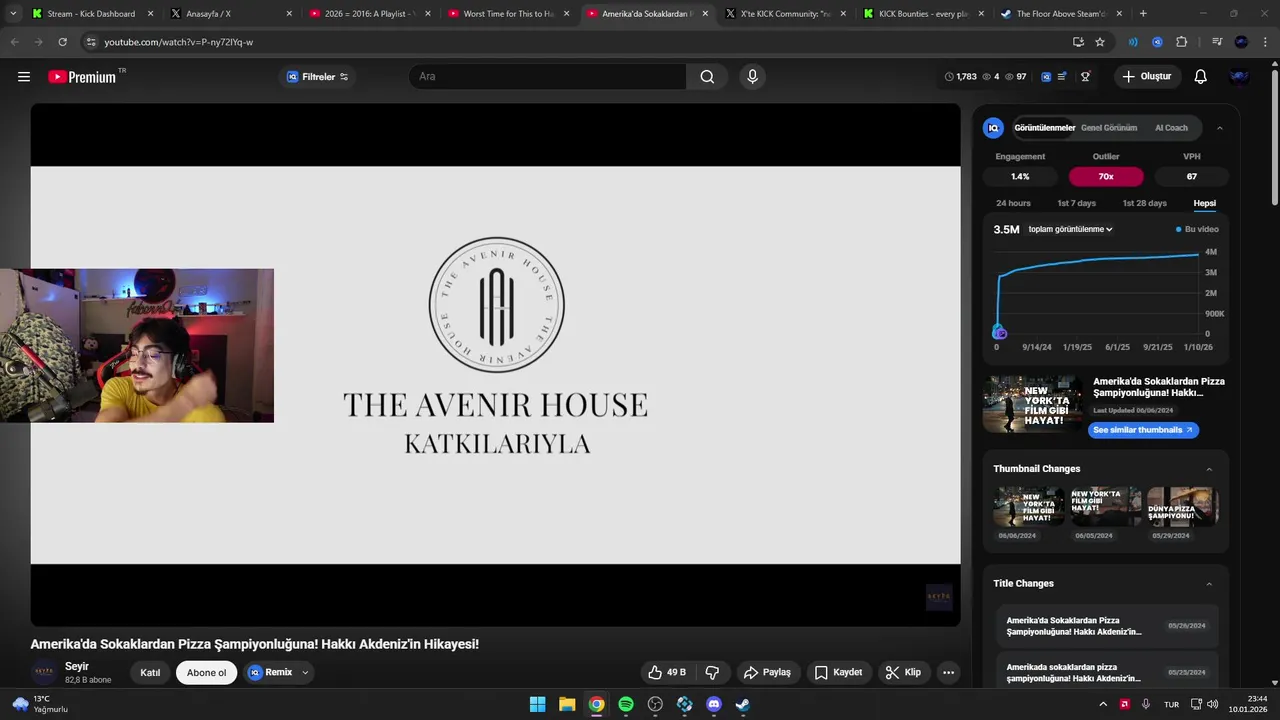Screen dimensions: 1280x720
Task: Click the blue vidIQ logo in YouTube header
Action: [x=1046, y=77]
